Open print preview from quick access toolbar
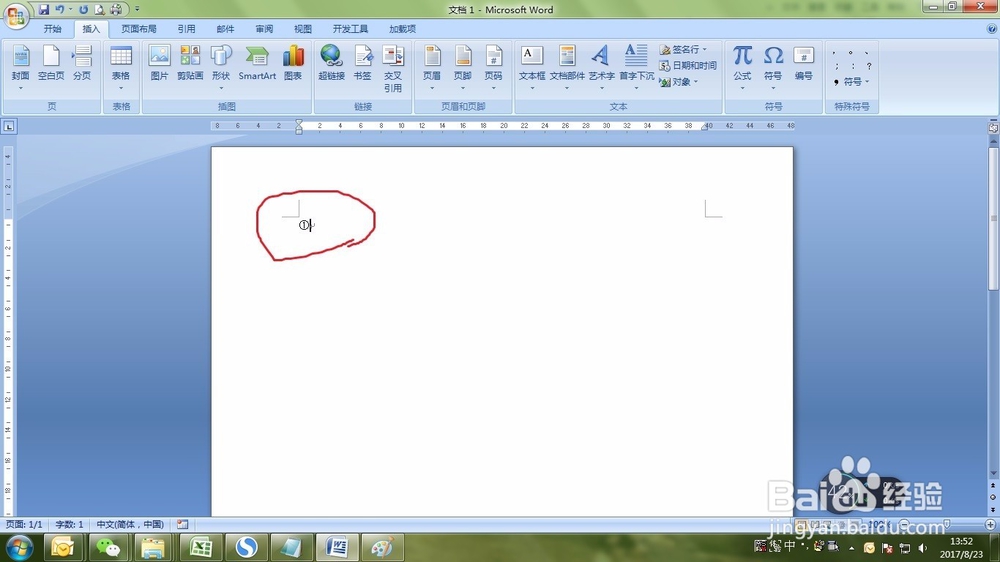The width and height of the screenshot is (1000, 562). click(99, 10)
